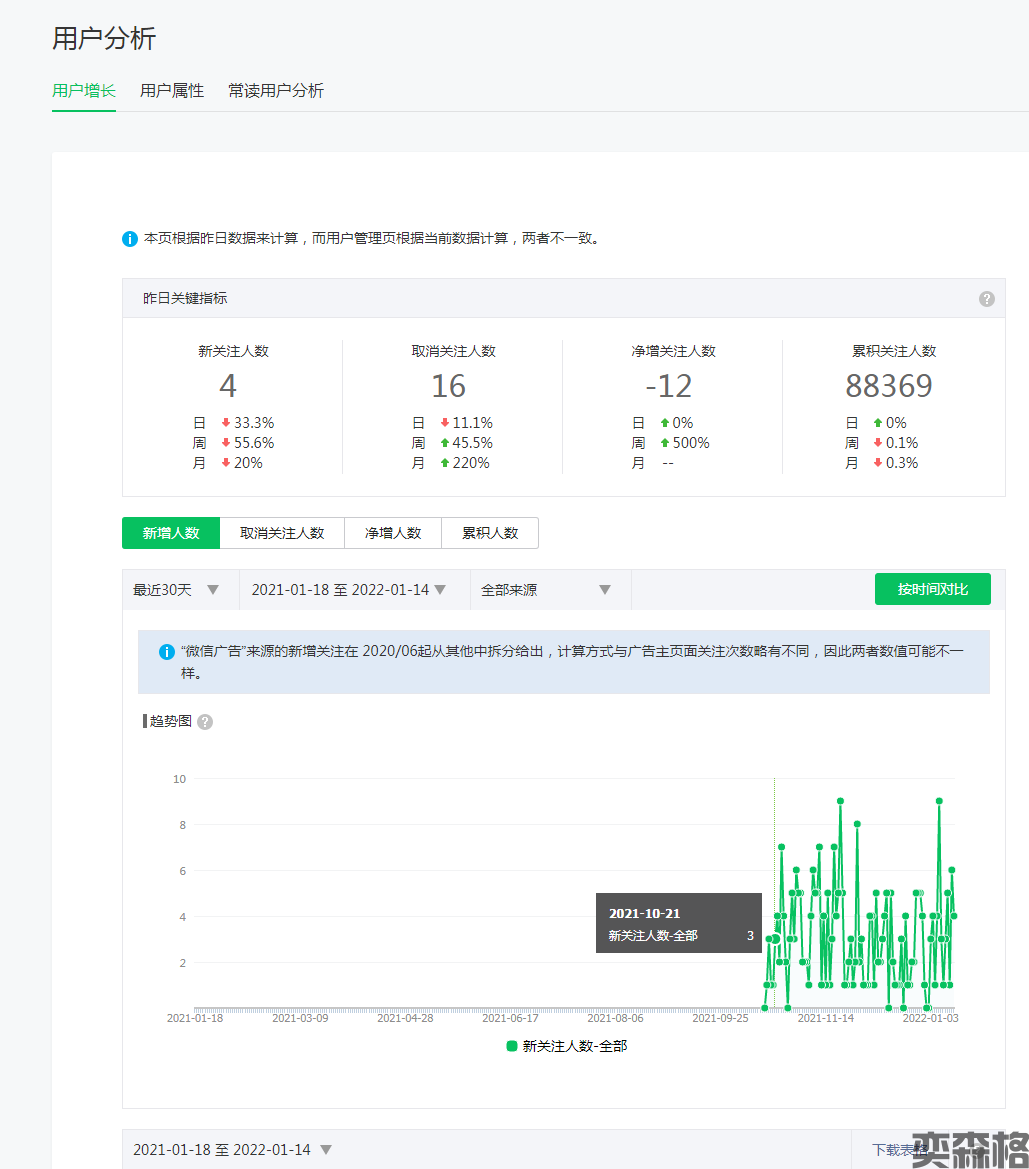The image size is (1029, 1169).
Task: Click the 累积关注人数 value 88369
Action: click(x=889, y=386)
